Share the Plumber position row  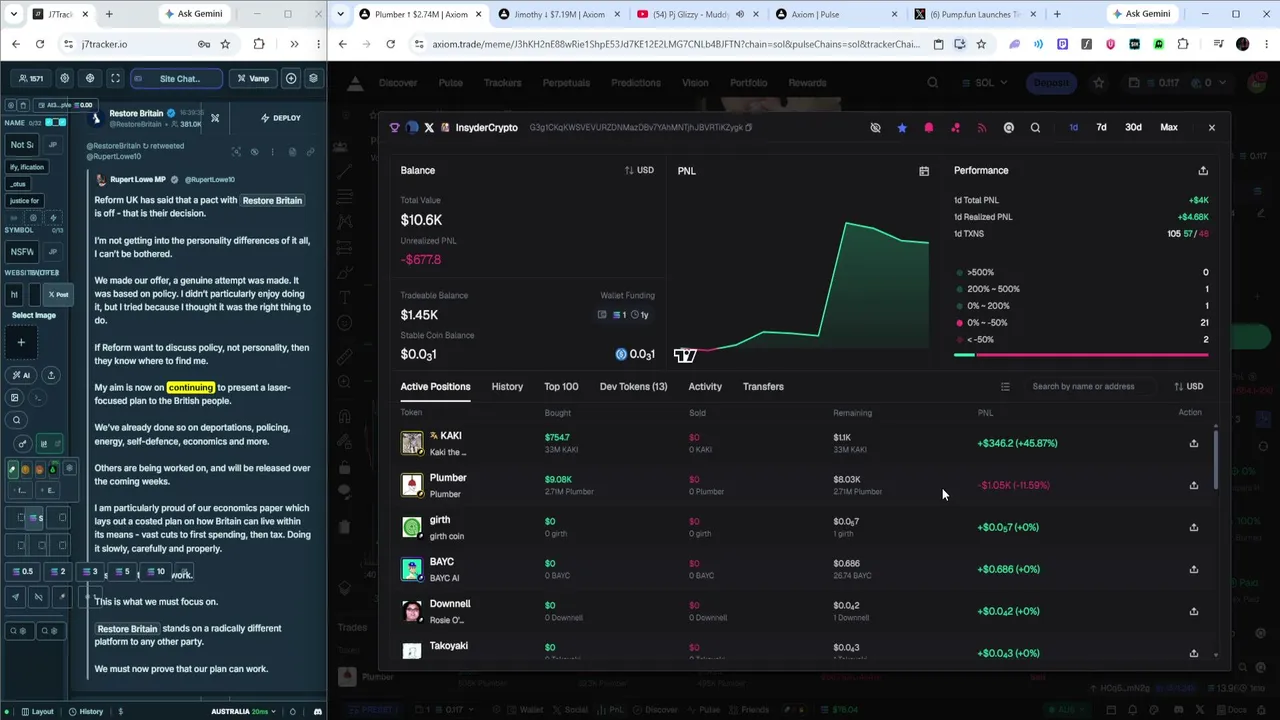point(1193,485)
